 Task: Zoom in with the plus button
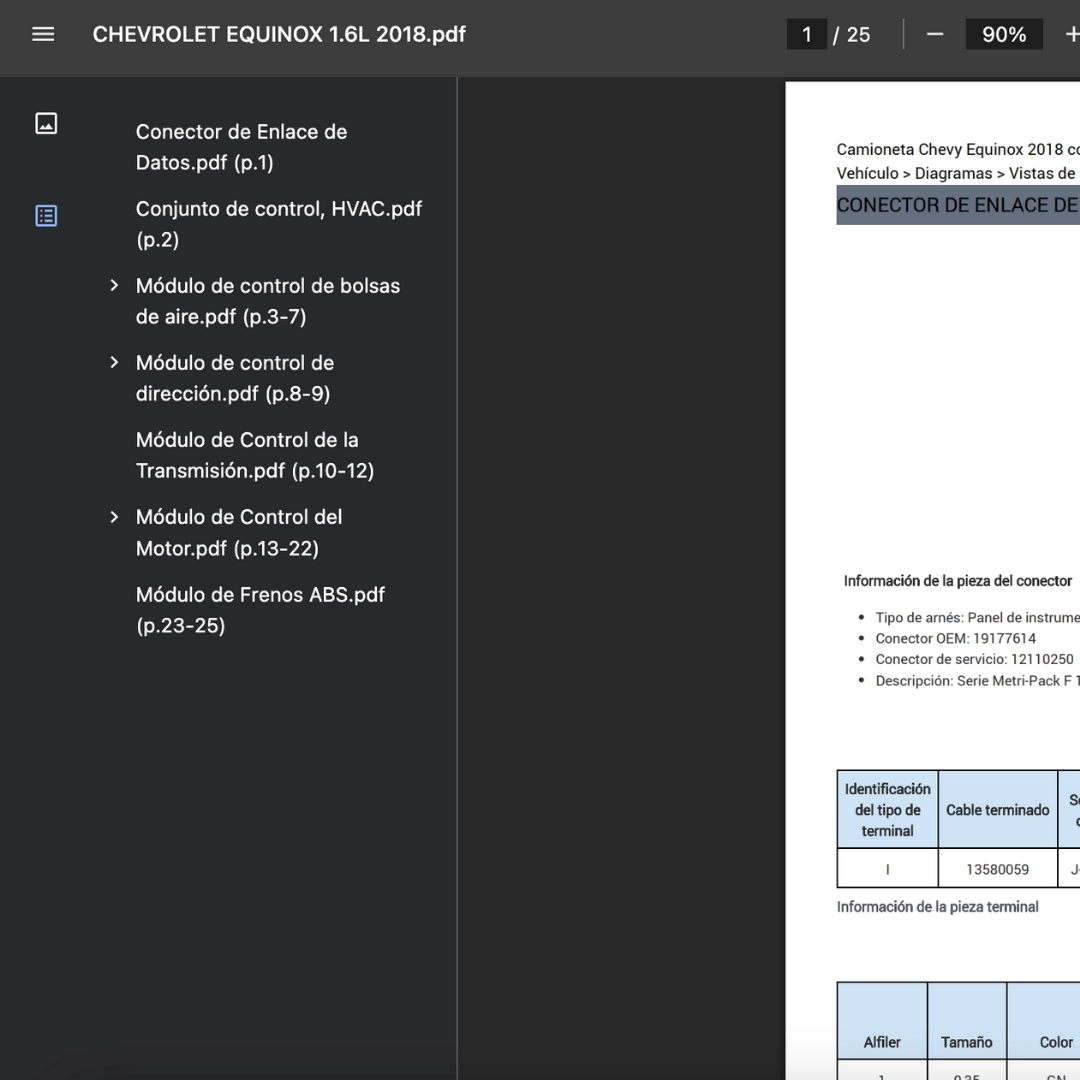[1071, 34]
